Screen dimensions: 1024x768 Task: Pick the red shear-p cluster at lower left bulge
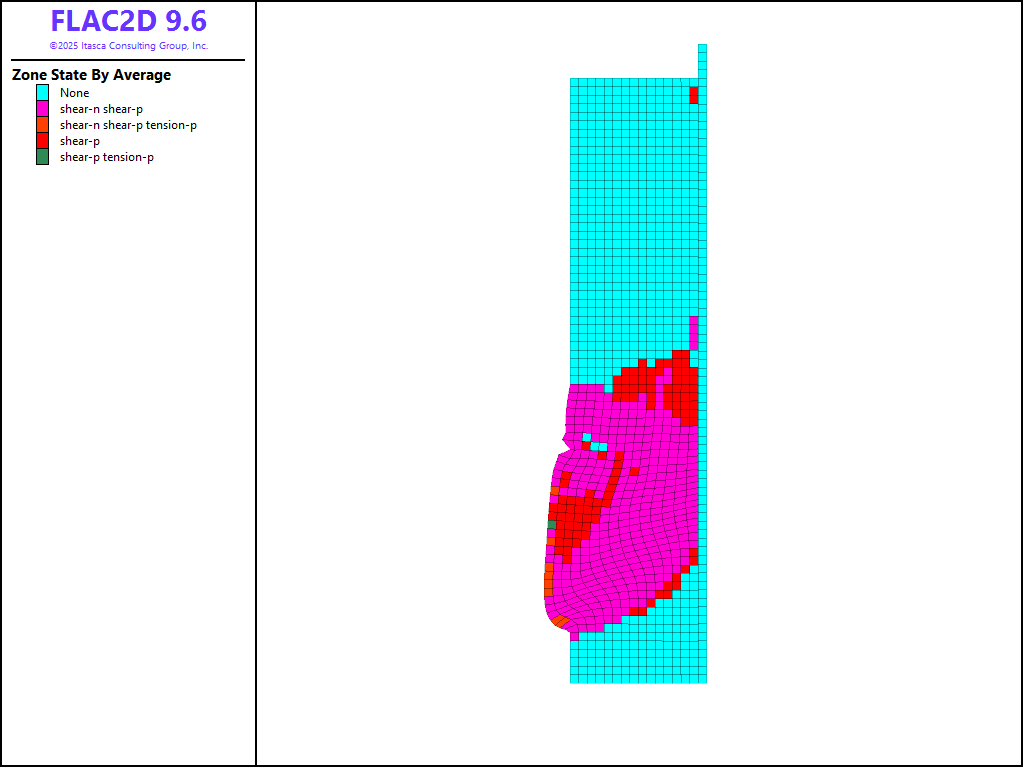point(575,518)
